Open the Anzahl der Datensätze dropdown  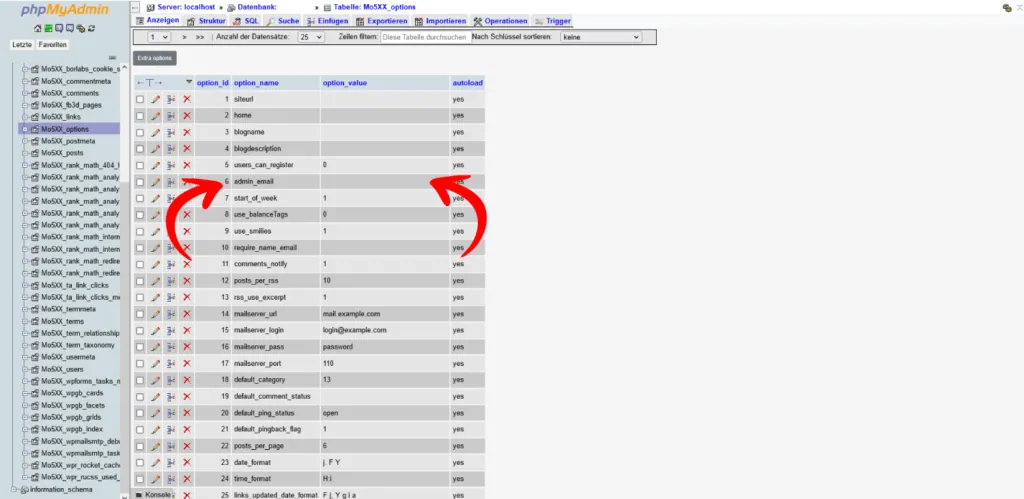pyautogui.click(x=311, y=37)
